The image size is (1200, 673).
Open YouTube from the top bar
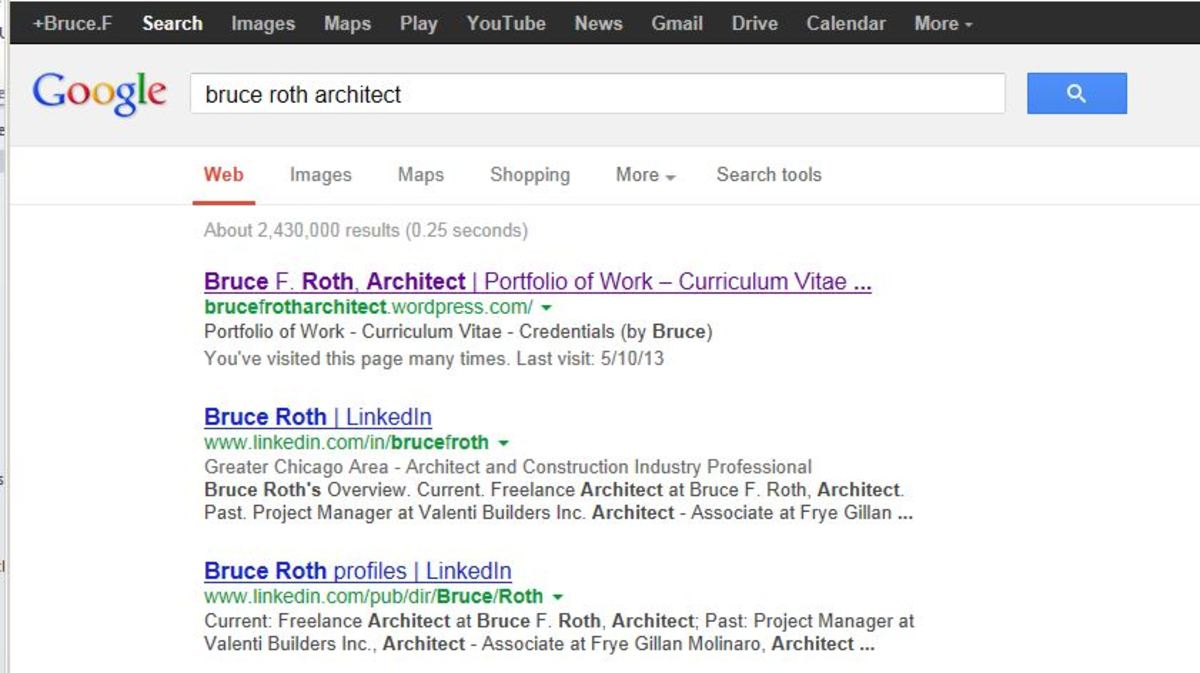click(x=506, y=23)
